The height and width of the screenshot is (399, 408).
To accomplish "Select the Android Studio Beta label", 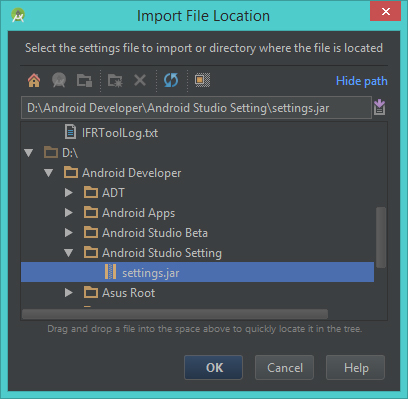I will click(155, 233).
